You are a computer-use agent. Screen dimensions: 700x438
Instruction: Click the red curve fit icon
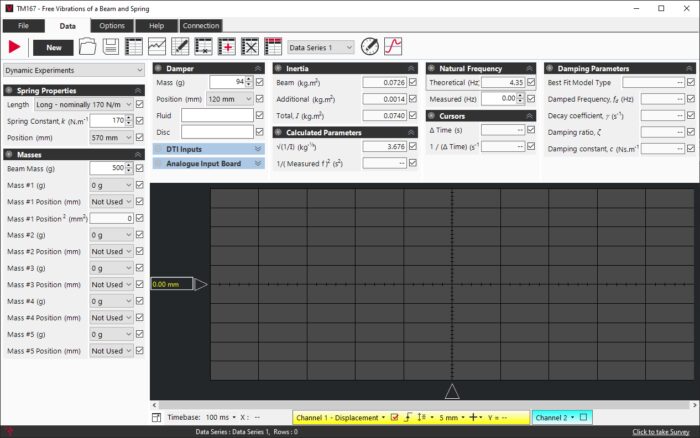[x=393, y=46]
